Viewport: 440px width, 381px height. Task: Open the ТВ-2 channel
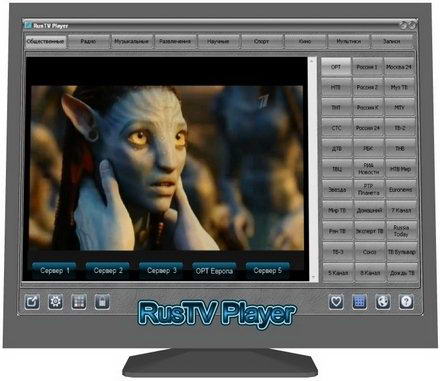tap(400, 128)
